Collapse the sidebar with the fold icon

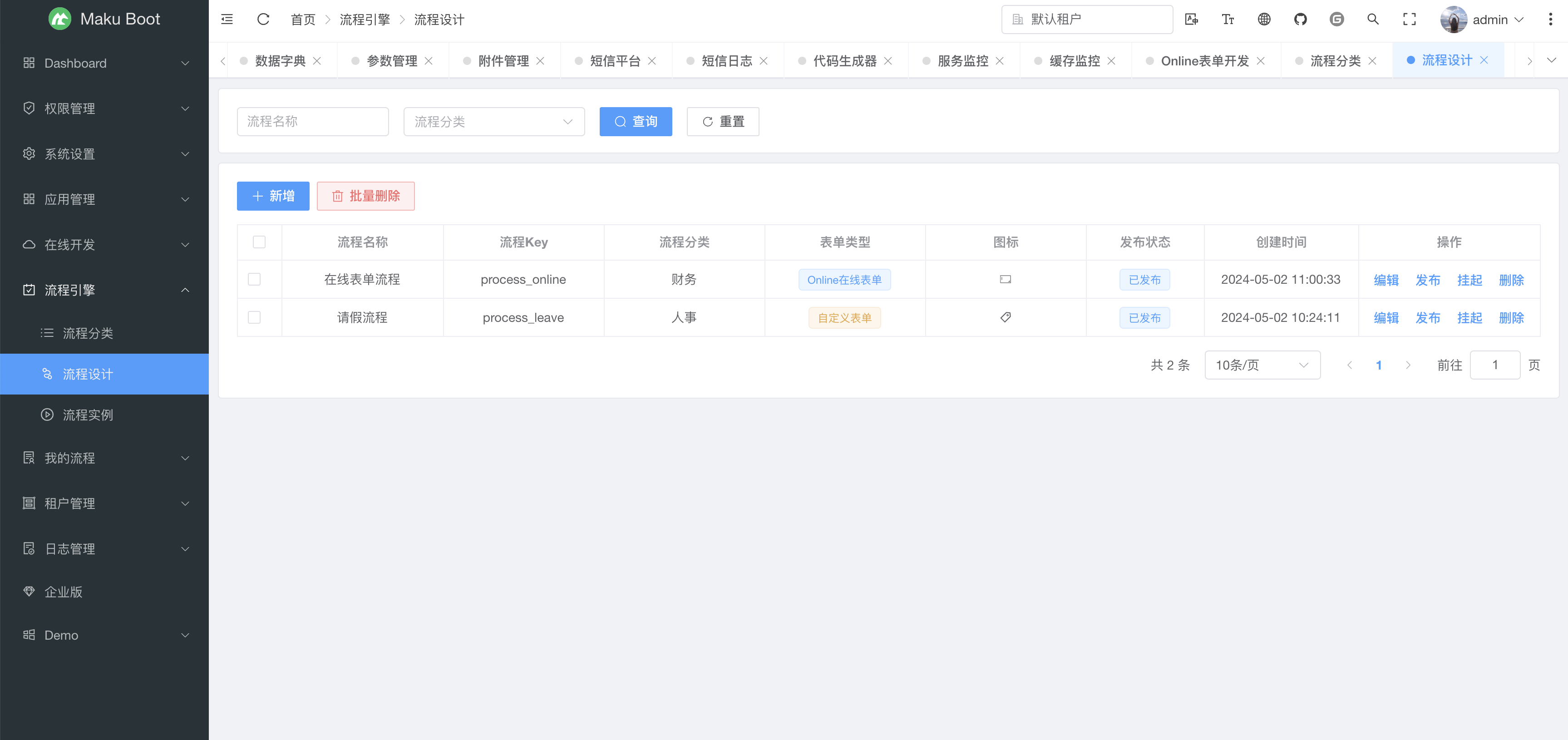click(227, 20)
